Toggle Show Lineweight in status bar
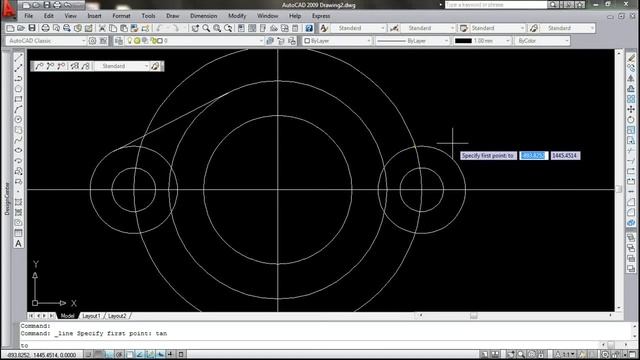 coord(170,354)
